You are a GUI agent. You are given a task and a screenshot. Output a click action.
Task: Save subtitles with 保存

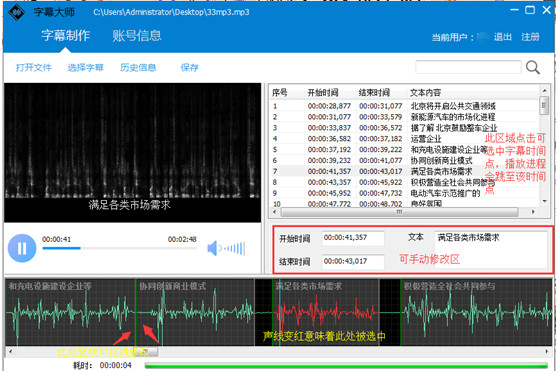tap(190, 68)
